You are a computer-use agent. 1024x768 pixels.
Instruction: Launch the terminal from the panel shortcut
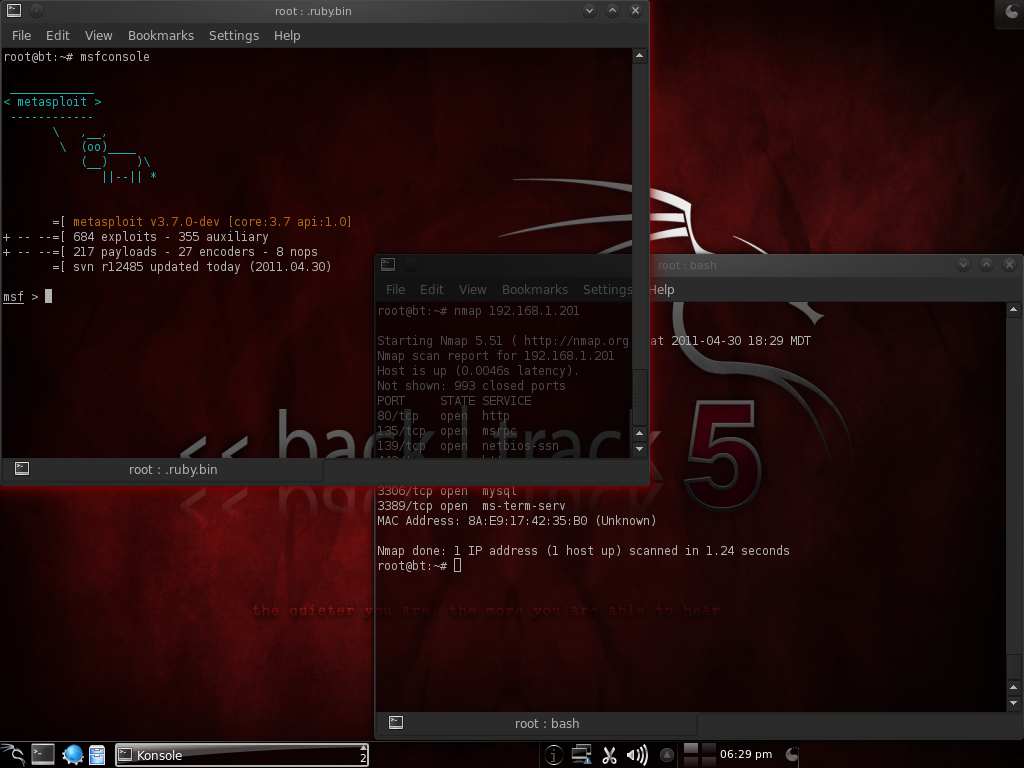(42, 755)
